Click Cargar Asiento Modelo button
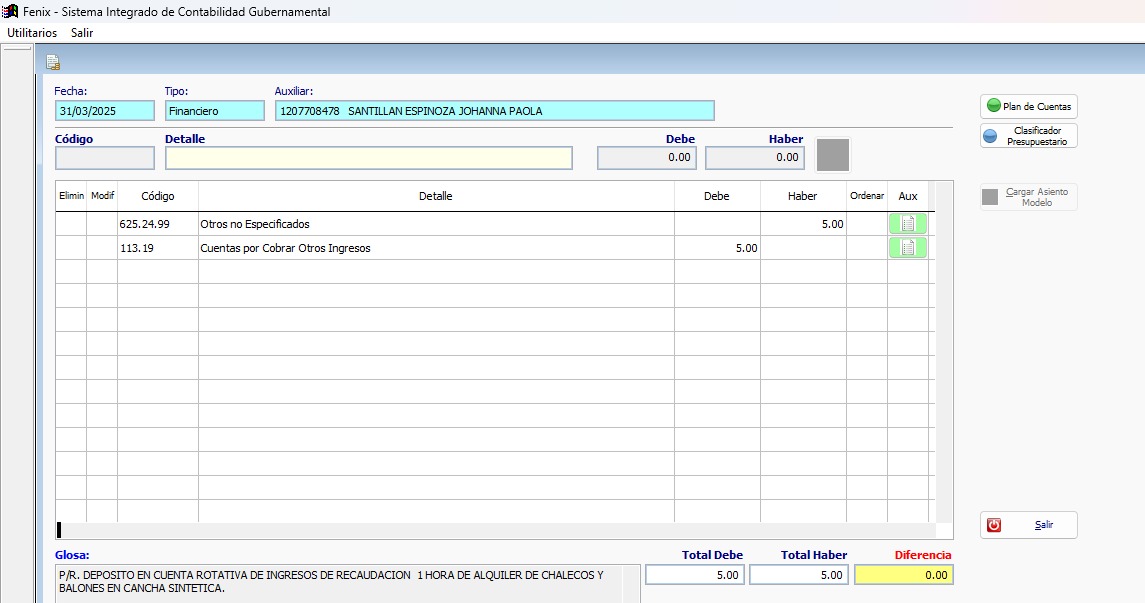The image size is (1145, 603). (x=1028, y=197)
